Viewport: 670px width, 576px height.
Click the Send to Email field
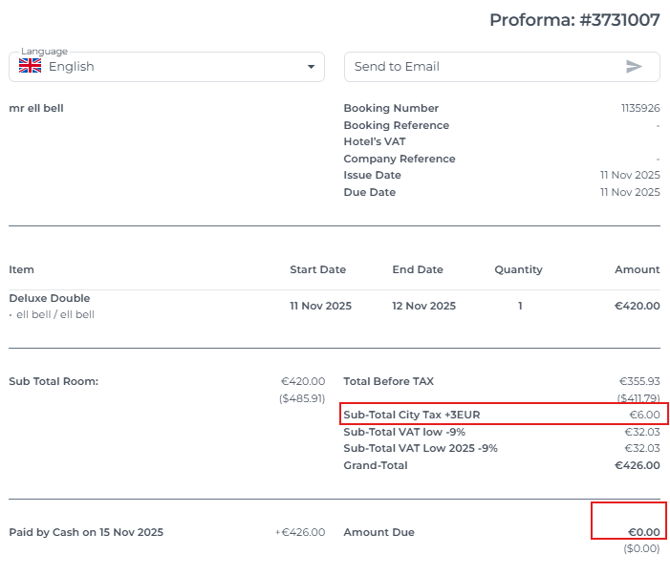480,67
